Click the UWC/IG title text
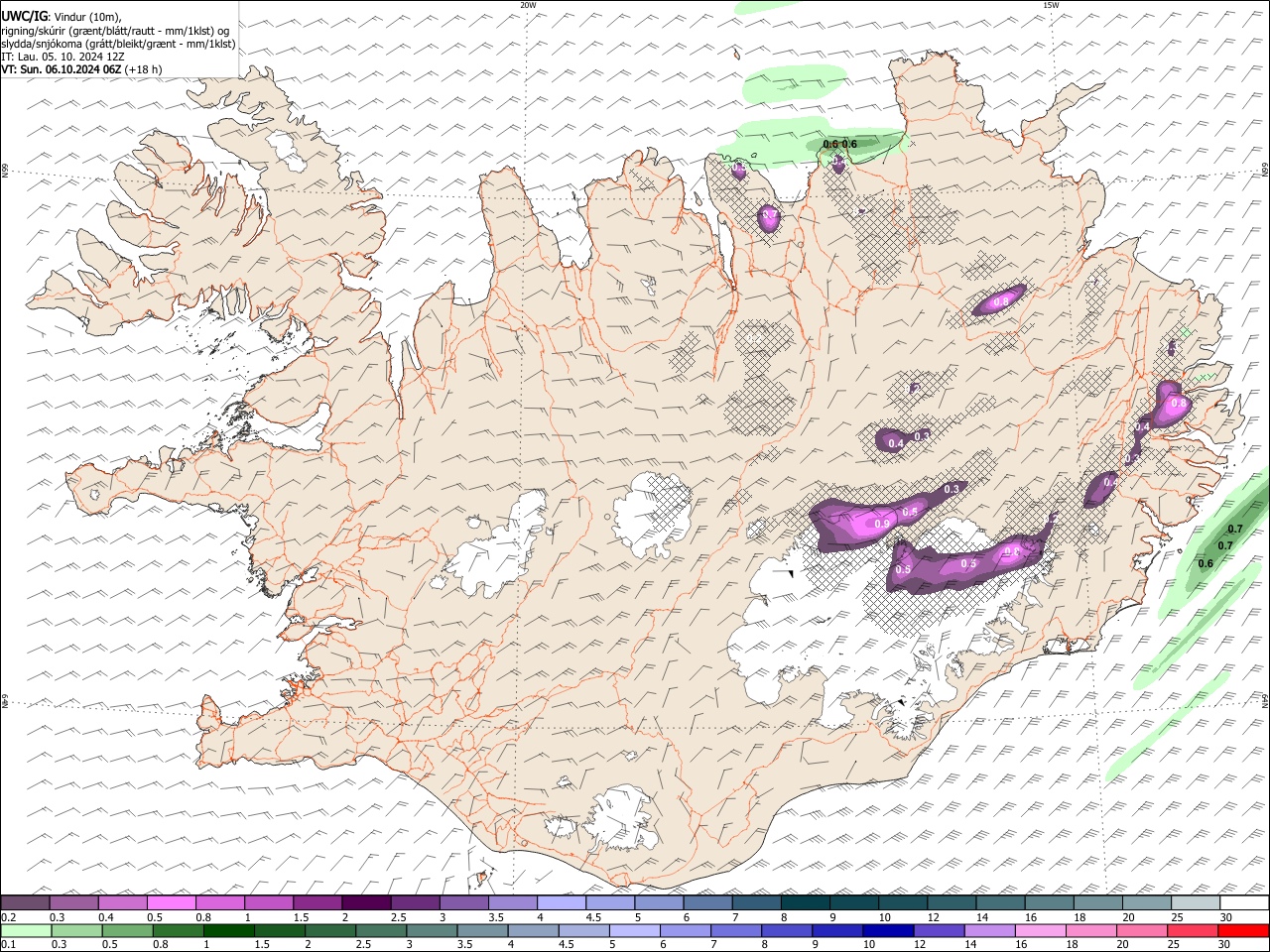 pyautogui.click(x=24, y=17)
